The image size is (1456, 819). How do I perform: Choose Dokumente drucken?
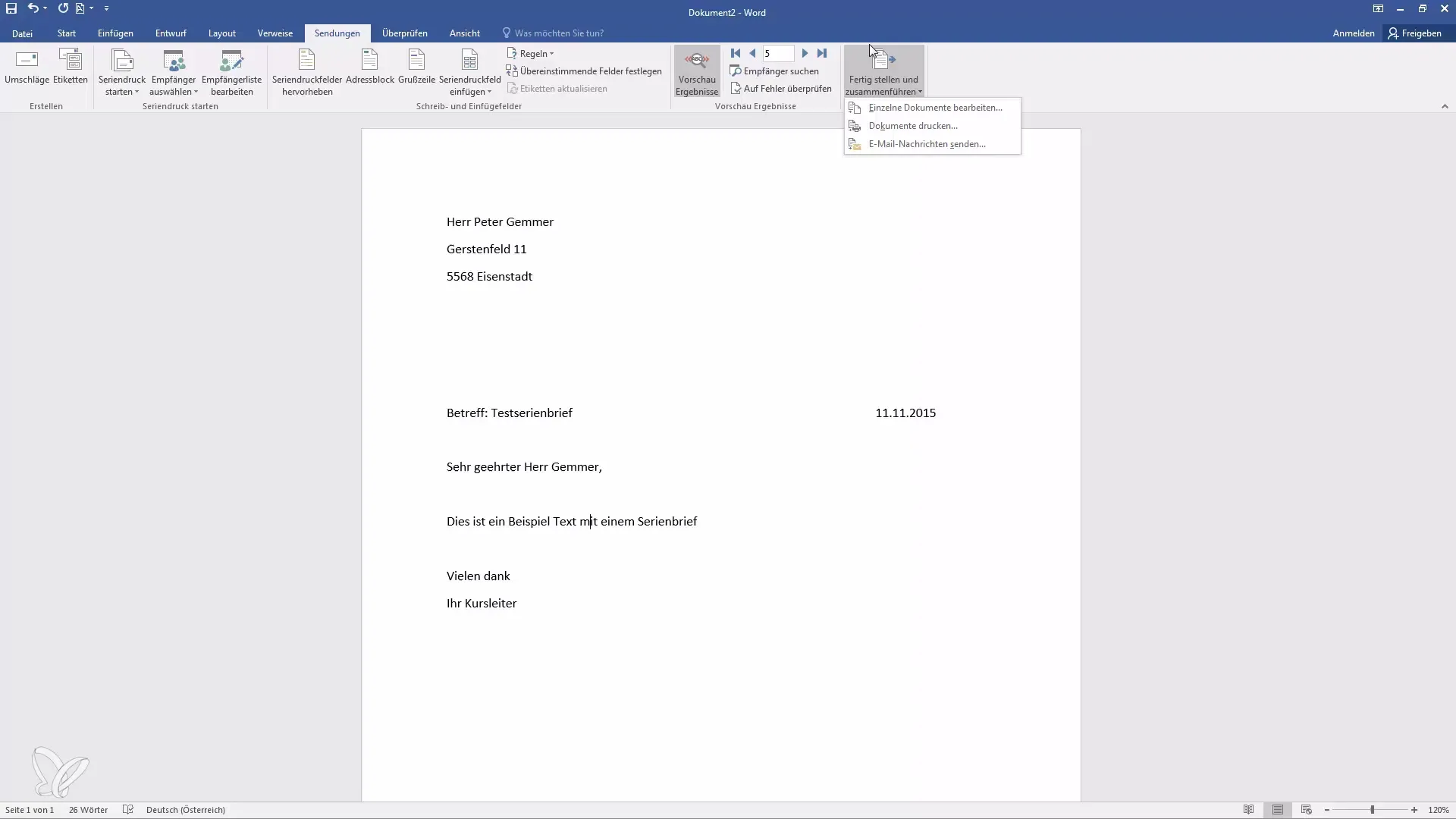(x=933, y=126)
